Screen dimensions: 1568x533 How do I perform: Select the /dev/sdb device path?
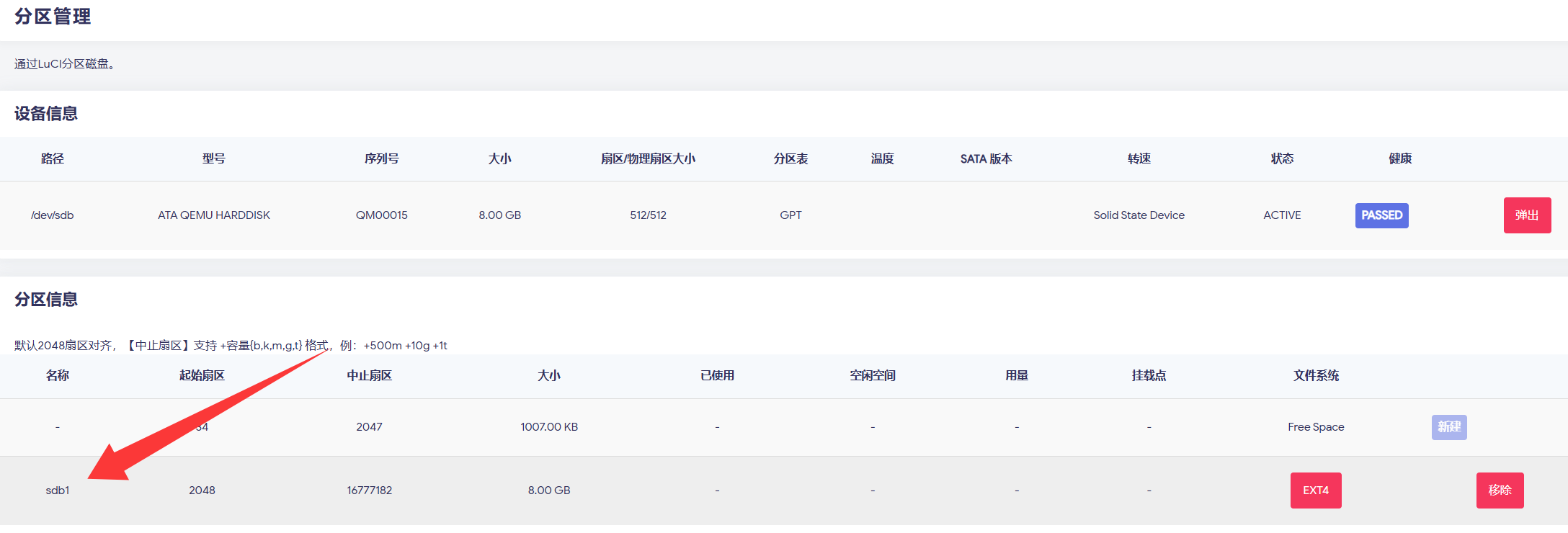52,215
